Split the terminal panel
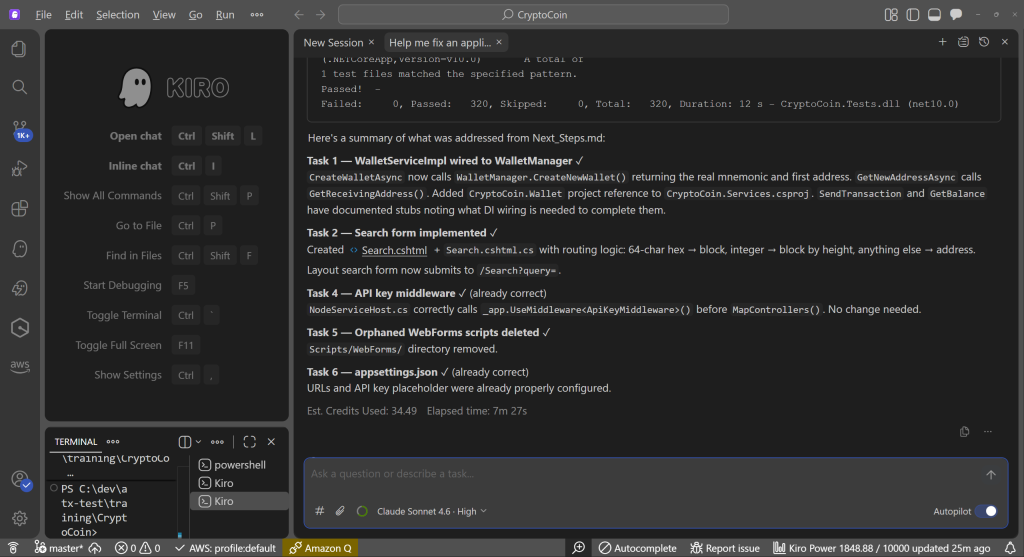Image resolution: width=1024 pixels, height=557 pixels. point(185,442)
